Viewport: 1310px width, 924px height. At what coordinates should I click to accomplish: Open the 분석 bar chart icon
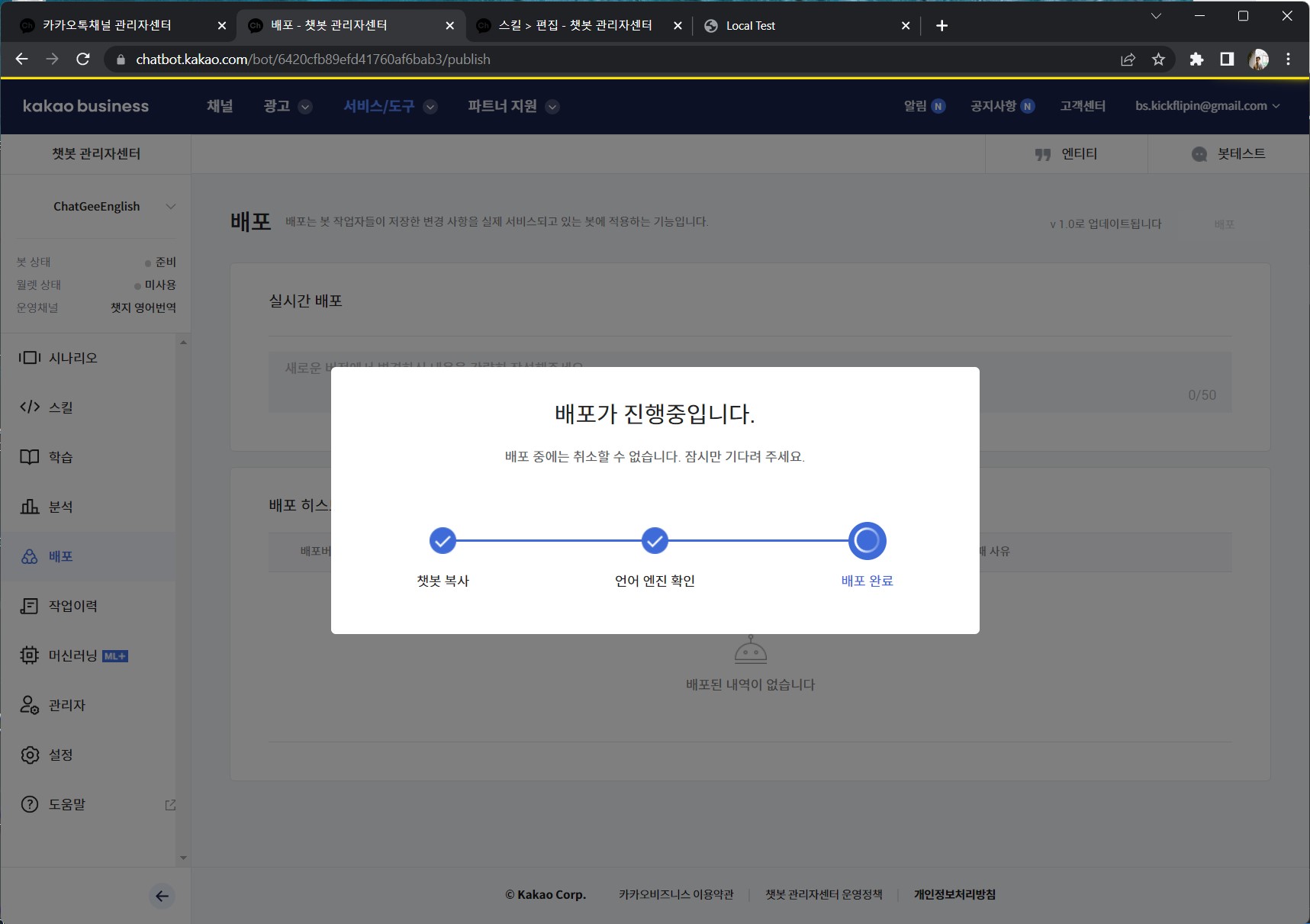(30, 507)
